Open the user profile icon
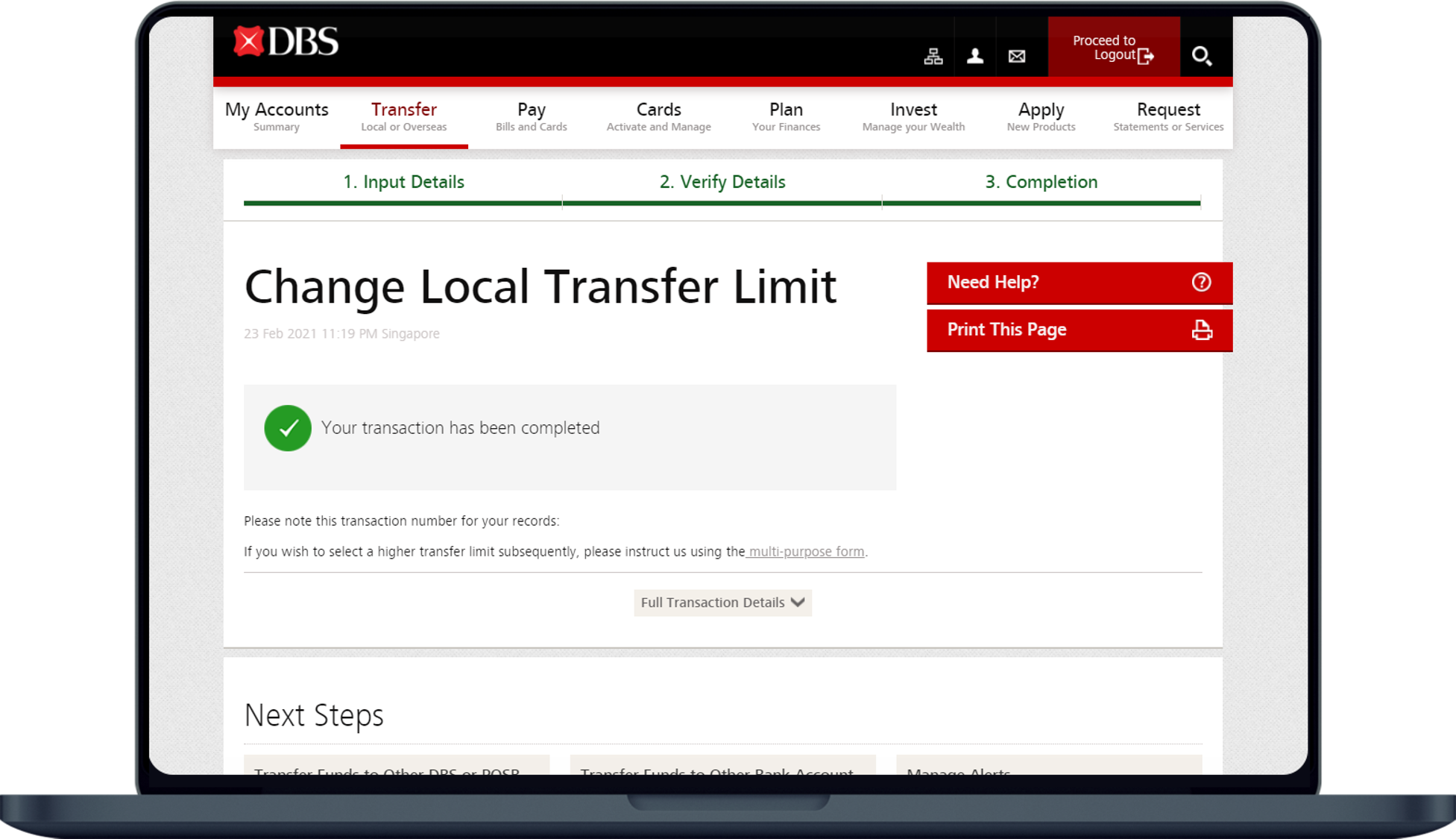 974,56
